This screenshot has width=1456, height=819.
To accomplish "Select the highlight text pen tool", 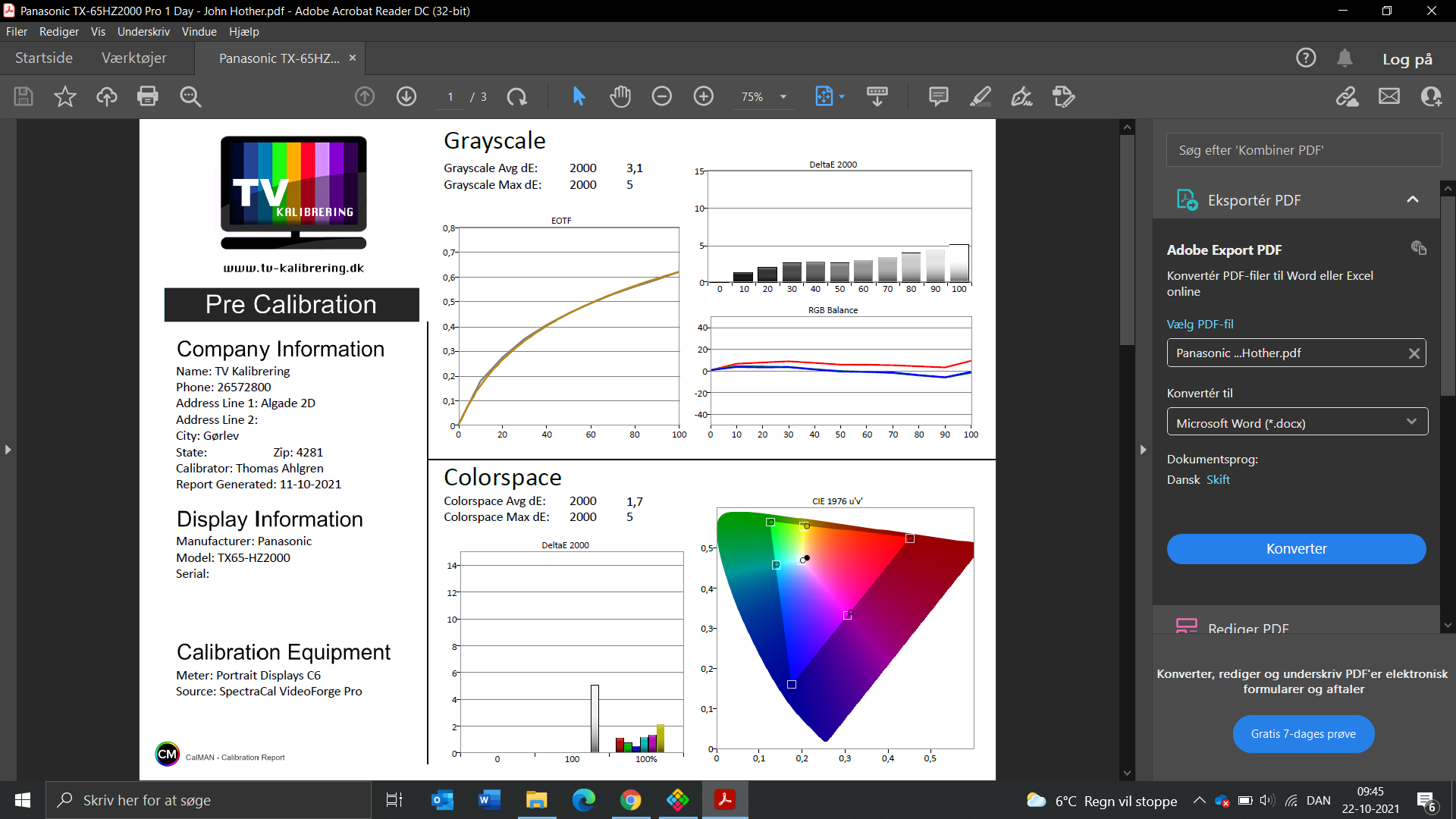I will pos(980,96).
